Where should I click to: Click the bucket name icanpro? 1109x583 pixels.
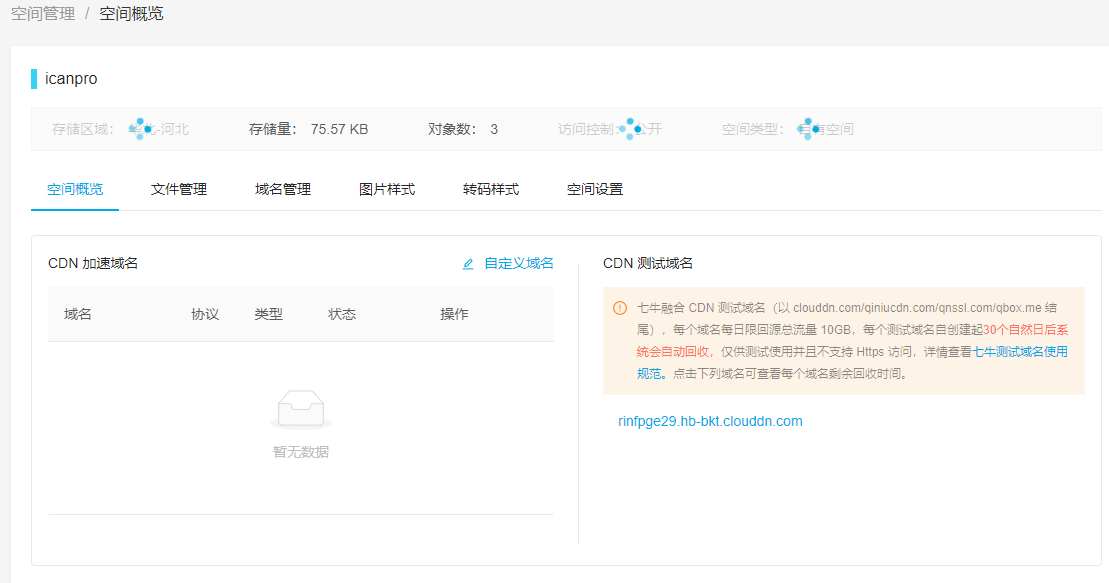[x=71, y=79]
